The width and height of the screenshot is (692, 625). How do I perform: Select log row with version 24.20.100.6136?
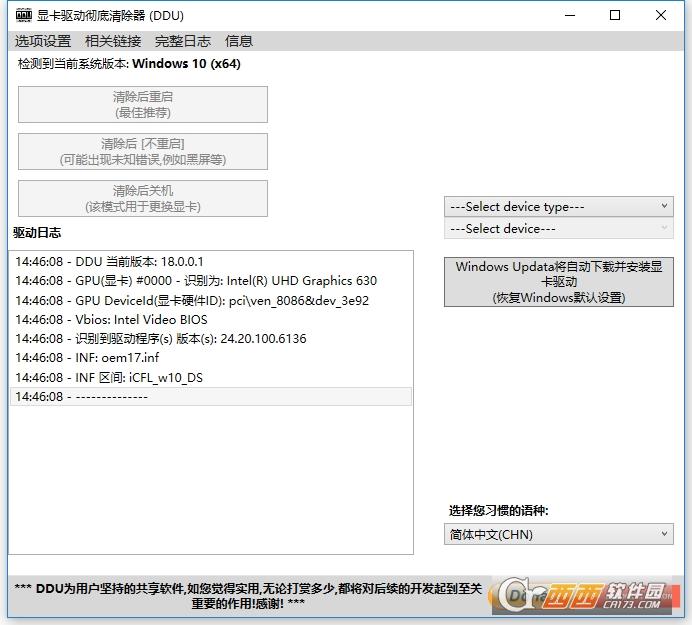coord(211,339)
